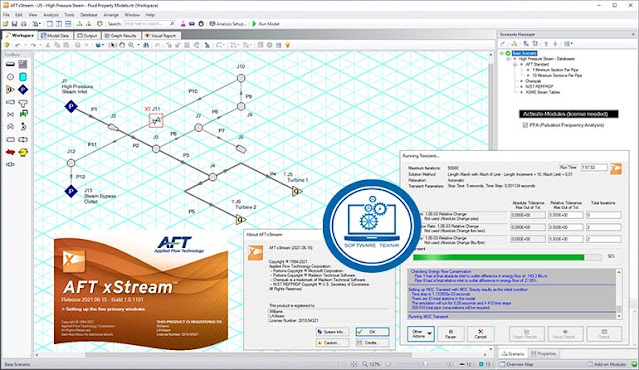Select the ASME Steam Tables scenario

click(542, 92)
